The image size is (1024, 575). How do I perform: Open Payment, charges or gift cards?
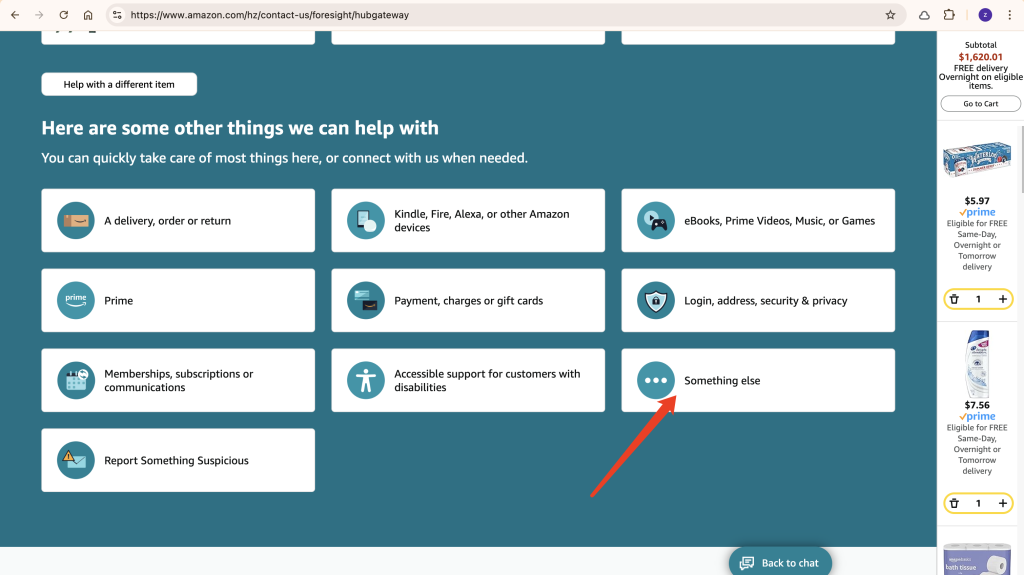(x=468, y=301)
